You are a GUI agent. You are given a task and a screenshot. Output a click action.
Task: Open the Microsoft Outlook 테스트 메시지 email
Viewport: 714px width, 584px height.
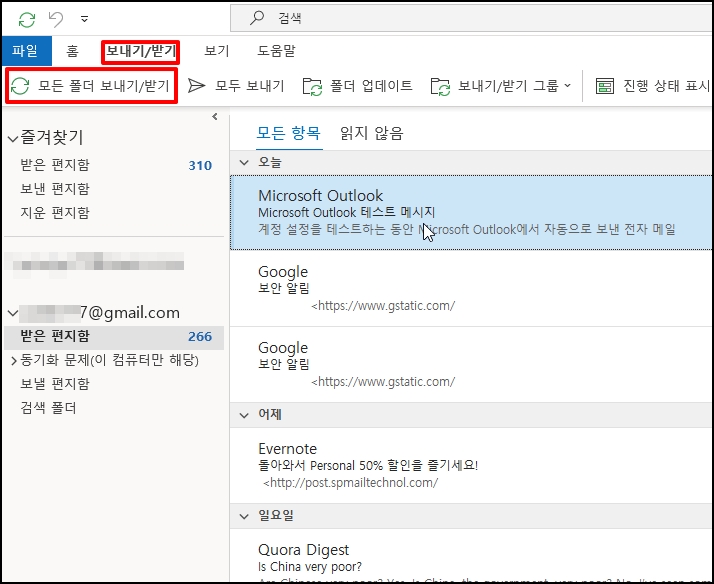[x=471, y=213]
